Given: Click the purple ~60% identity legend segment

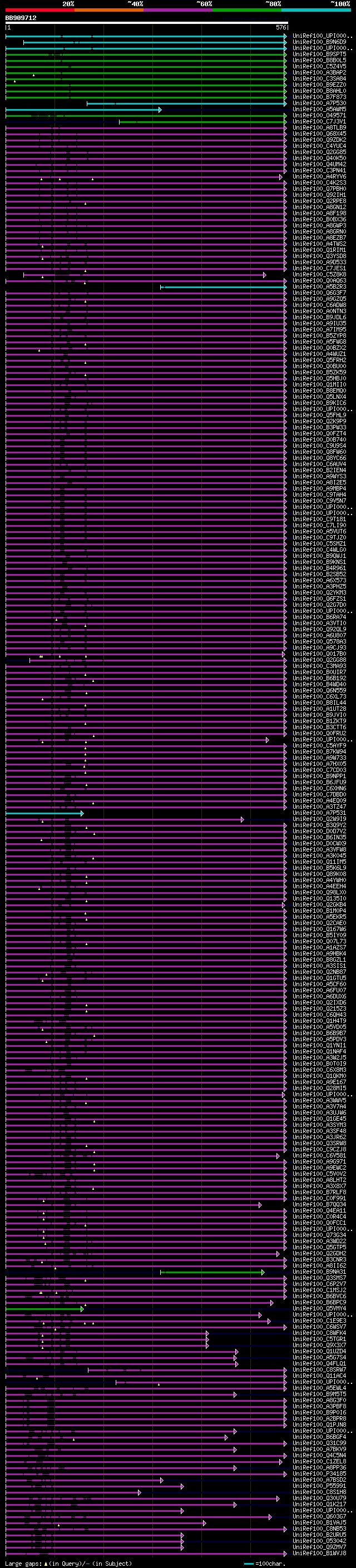Looking at the screenshot, I should [179, 10].
